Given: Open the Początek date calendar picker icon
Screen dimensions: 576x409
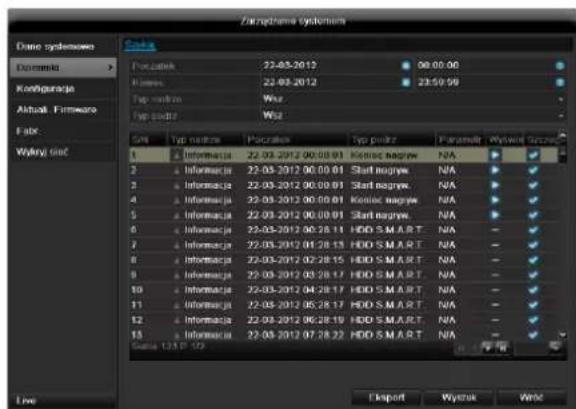Looking at the screenshot, I should [406, 65].
